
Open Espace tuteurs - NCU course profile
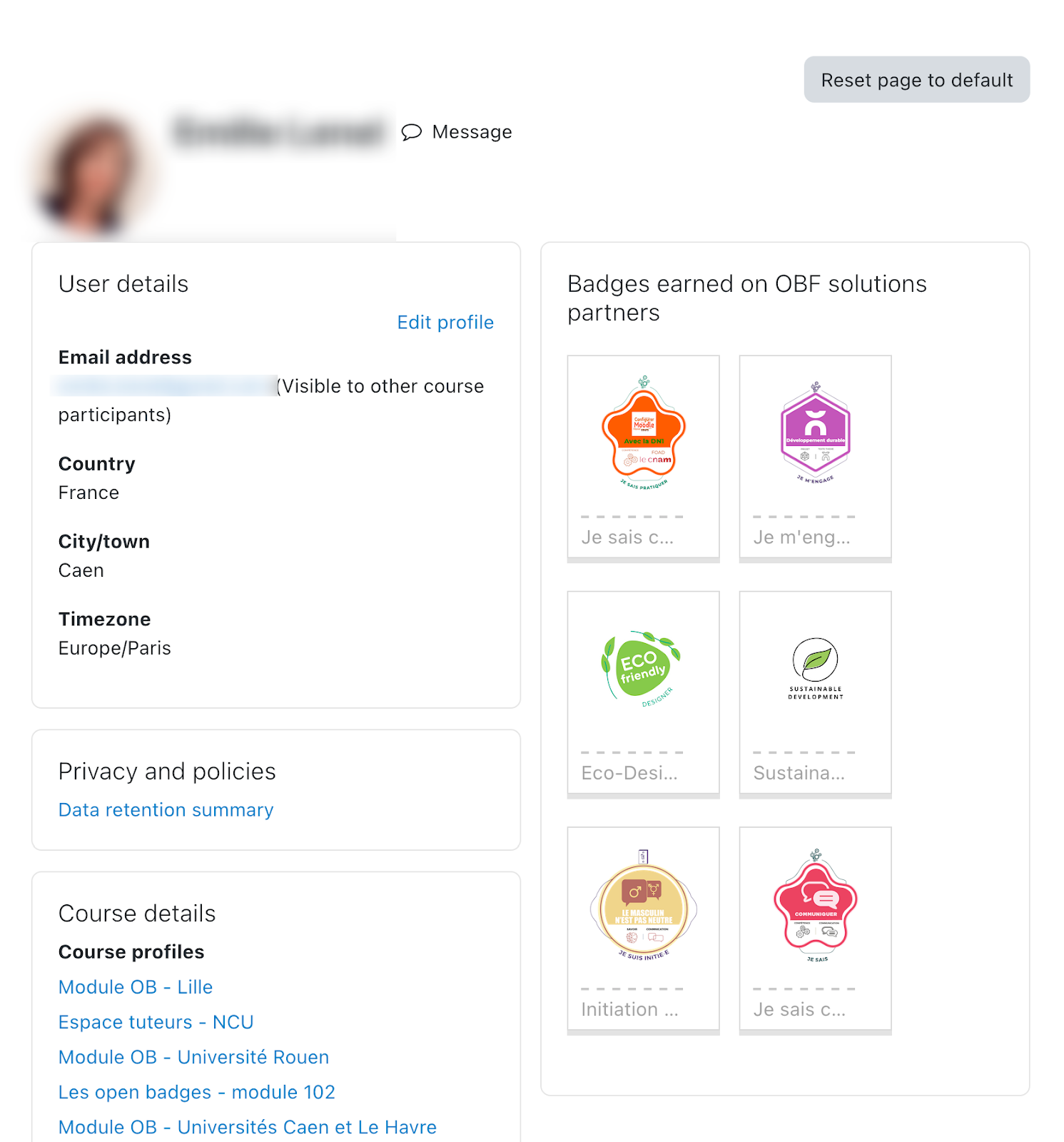(156, 1022)
